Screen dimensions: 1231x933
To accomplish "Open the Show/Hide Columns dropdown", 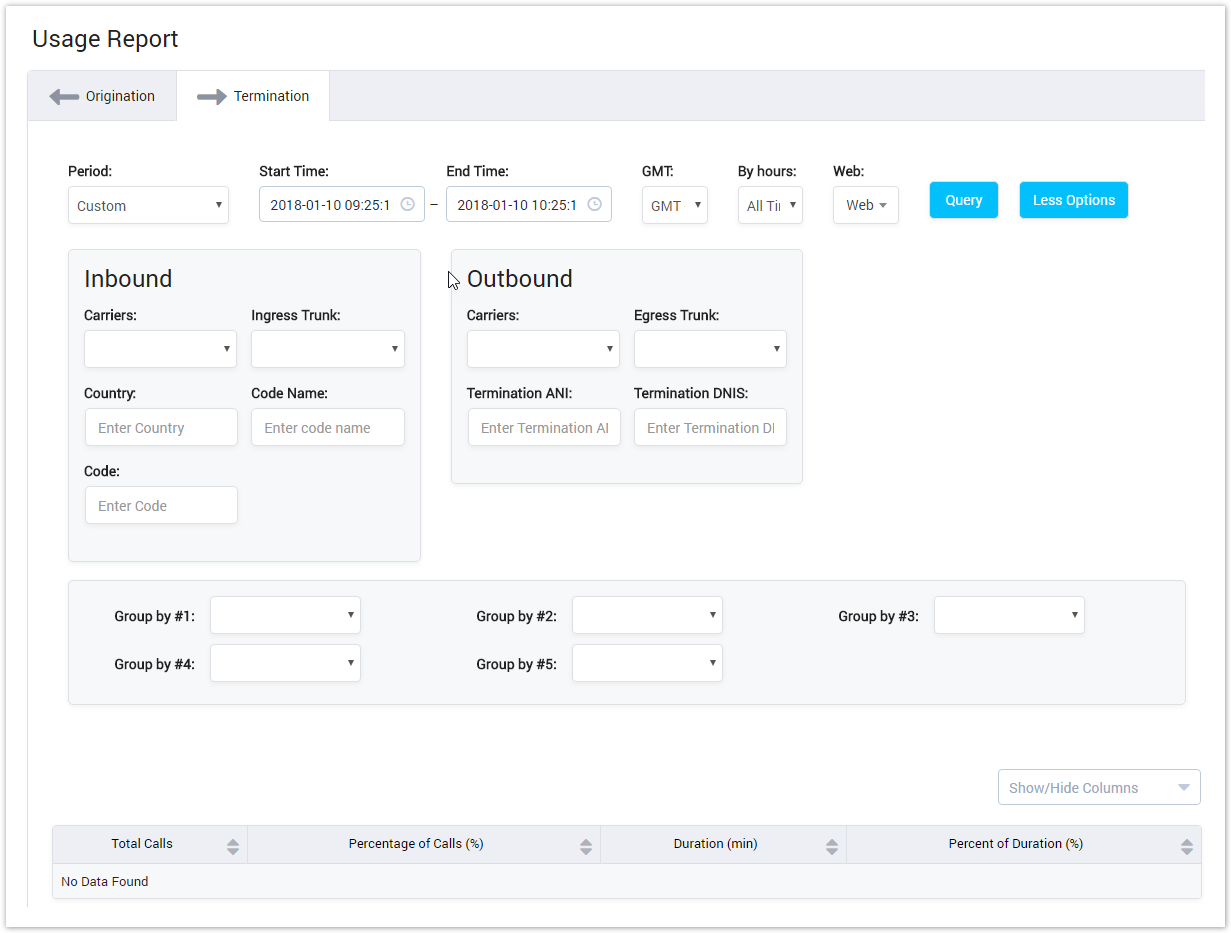I will click(1098, 787).
